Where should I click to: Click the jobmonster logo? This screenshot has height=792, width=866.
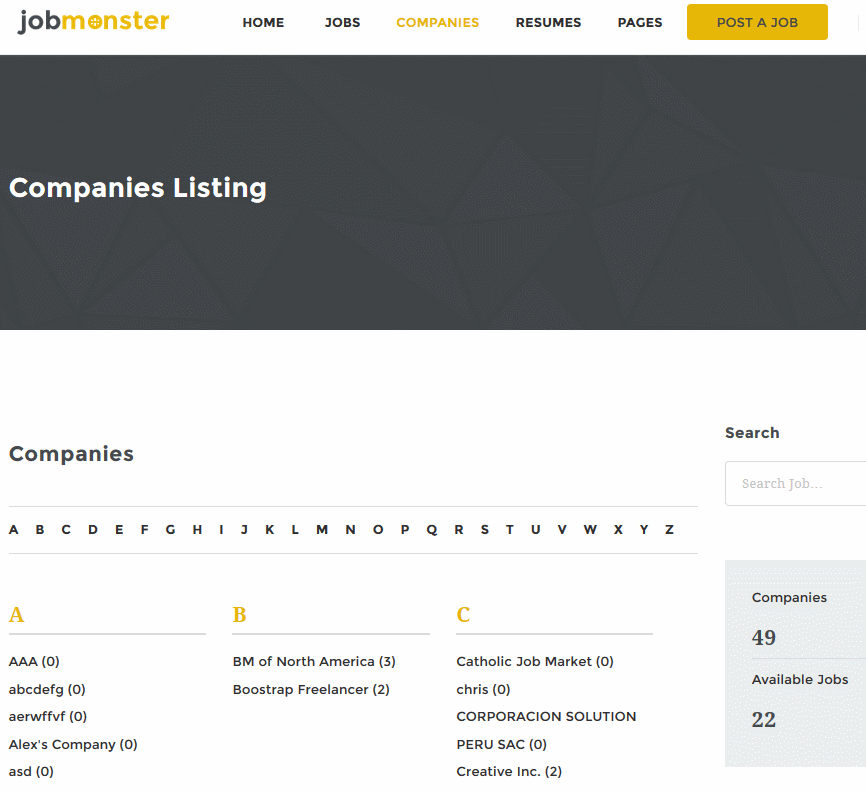pyautogui.click(x=93, y=22)
